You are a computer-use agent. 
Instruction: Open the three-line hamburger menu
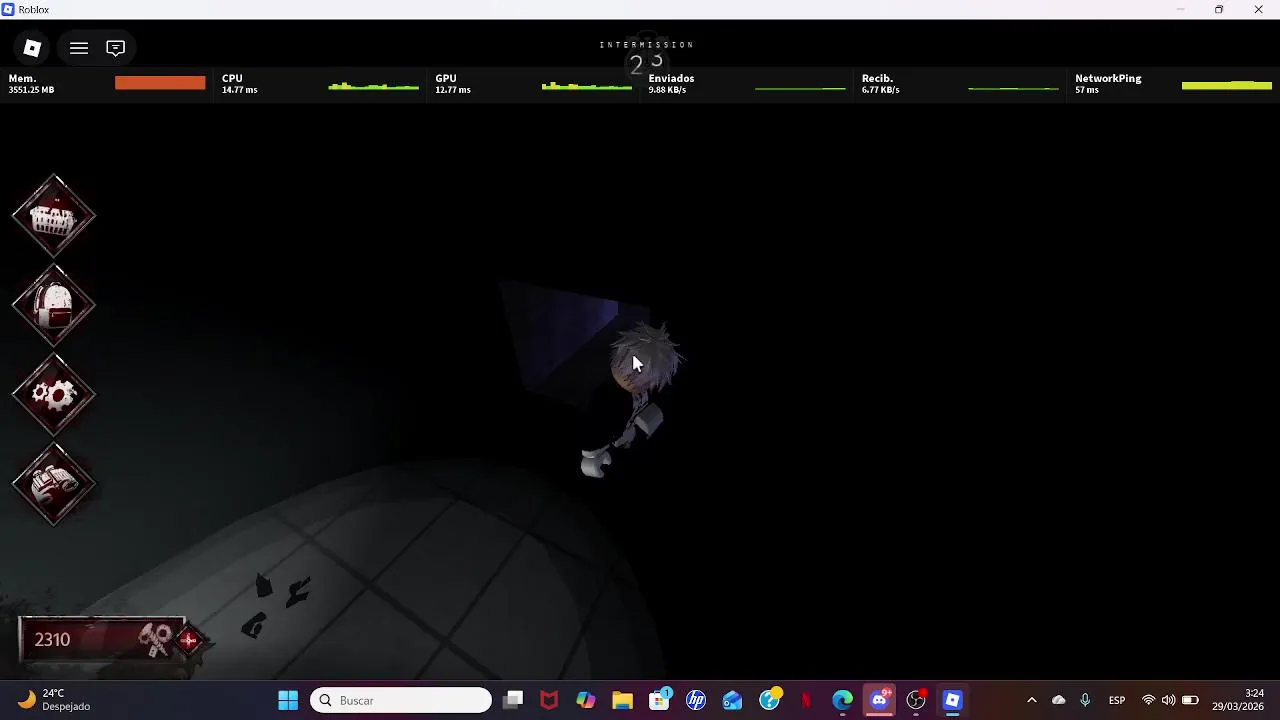coord(79,48)
